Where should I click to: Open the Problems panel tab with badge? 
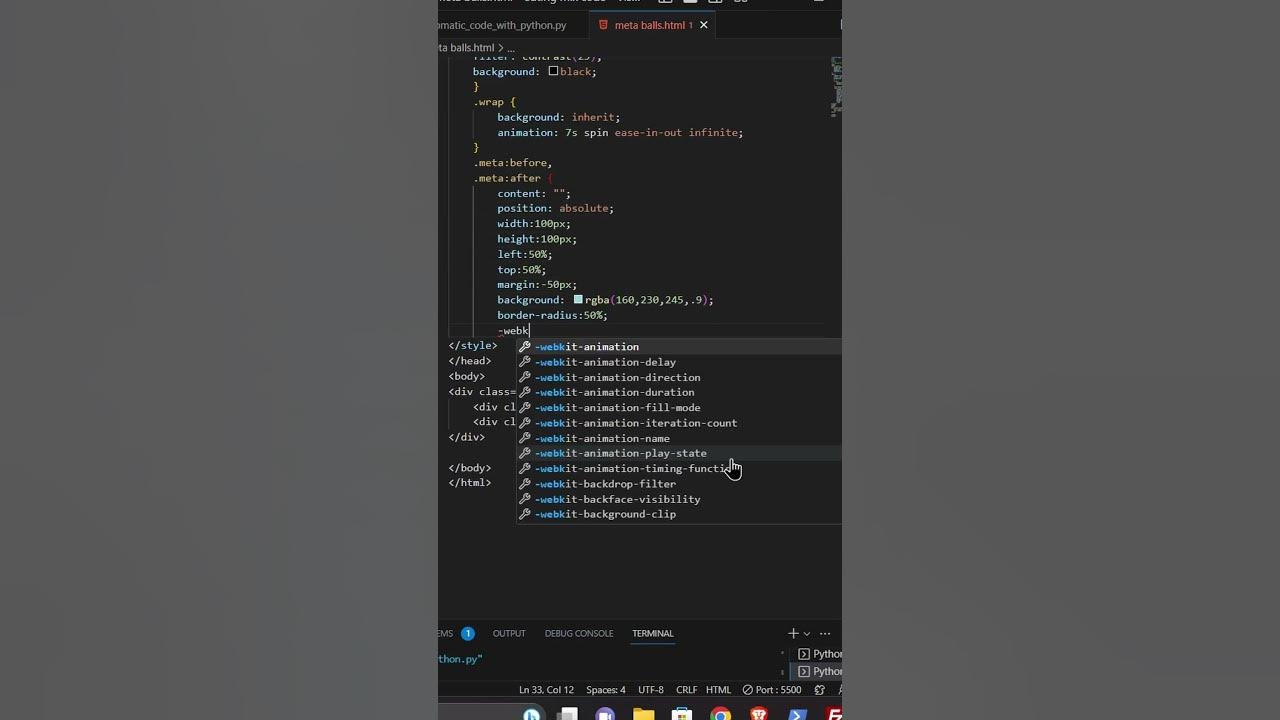(456, 633)
